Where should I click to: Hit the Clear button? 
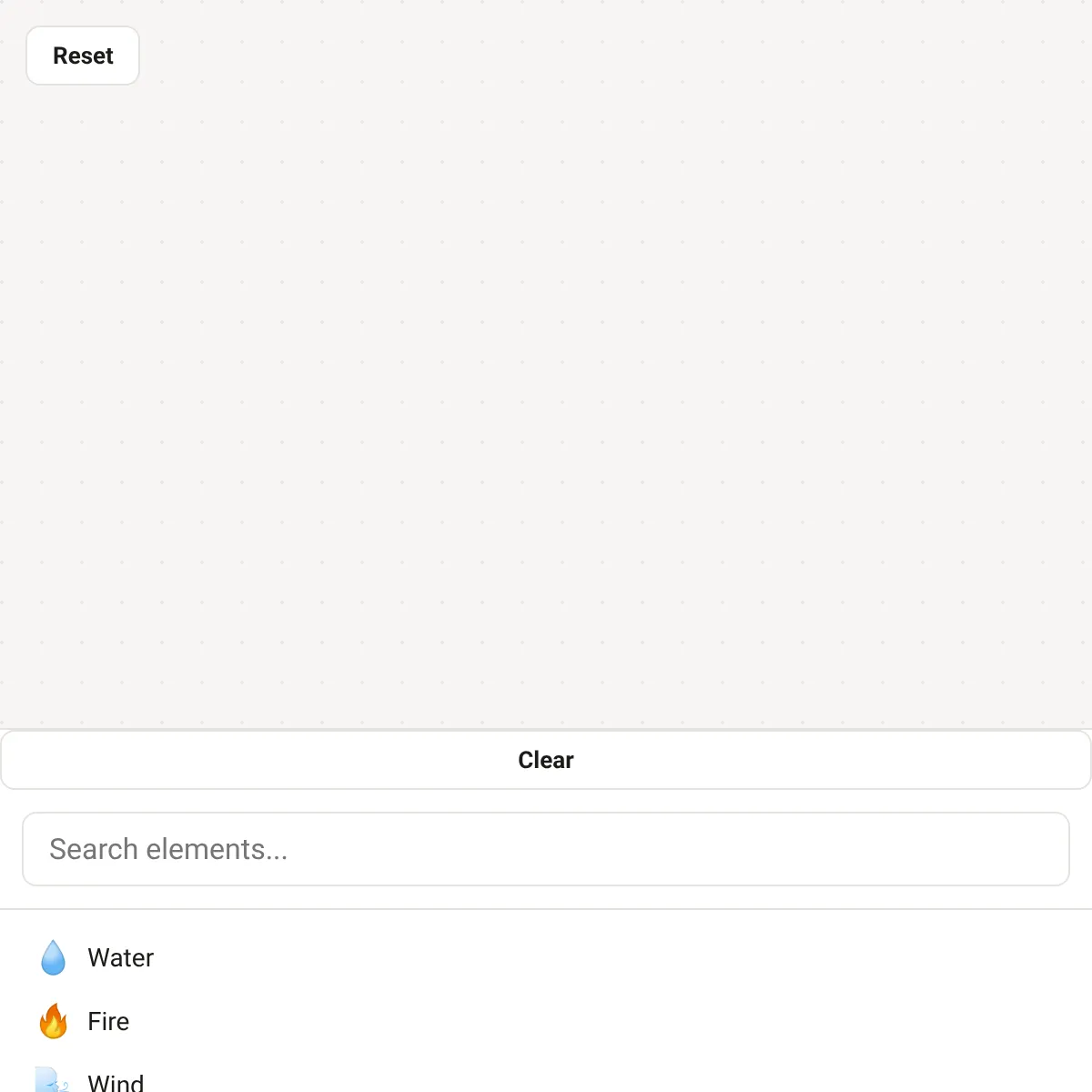click(x=546, y=760)
